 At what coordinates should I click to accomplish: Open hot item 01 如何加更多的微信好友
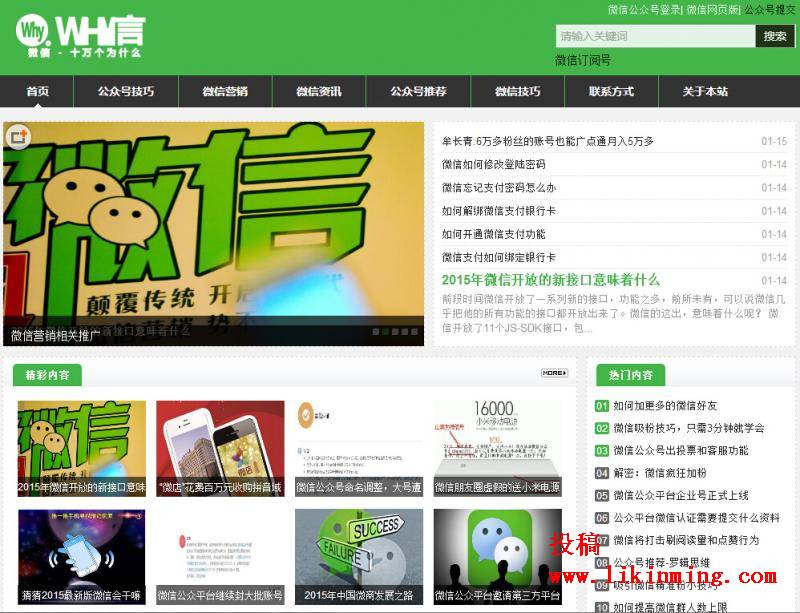click(x=665, y=406)
